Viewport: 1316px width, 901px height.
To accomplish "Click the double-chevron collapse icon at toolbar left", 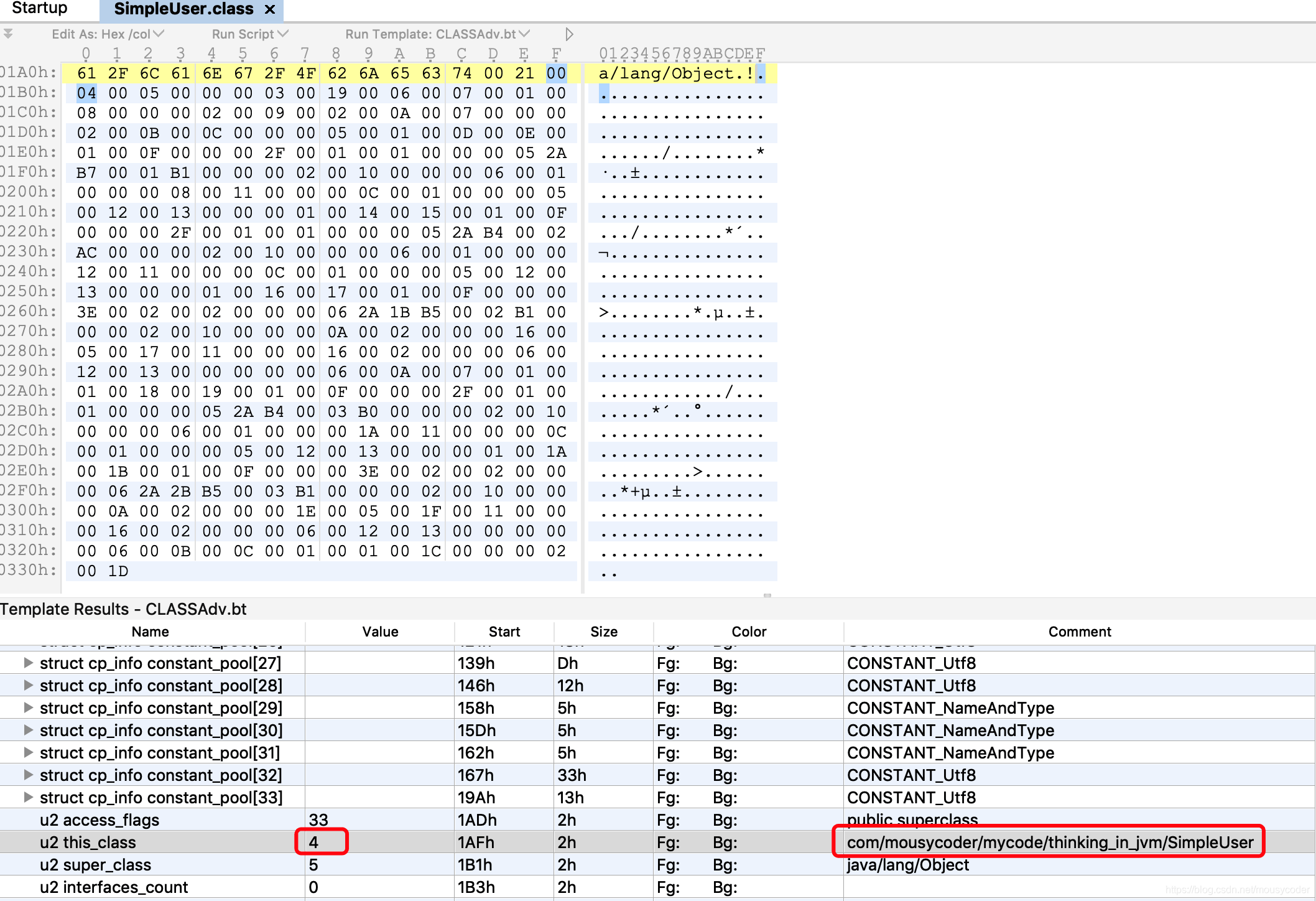I will click(8, 34).
